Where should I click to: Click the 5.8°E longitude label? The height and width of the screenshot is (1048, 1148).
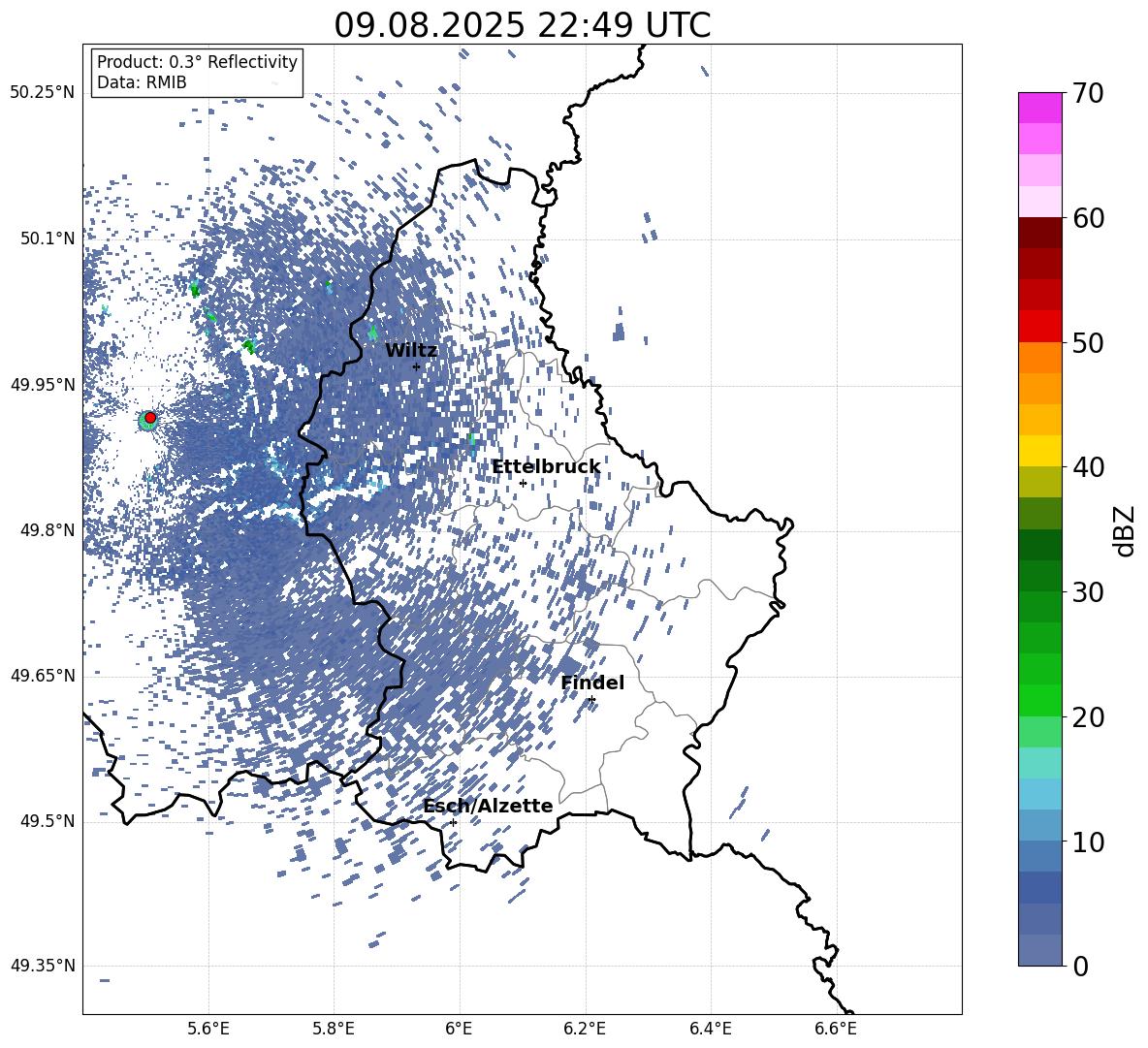pos(334,1029)
